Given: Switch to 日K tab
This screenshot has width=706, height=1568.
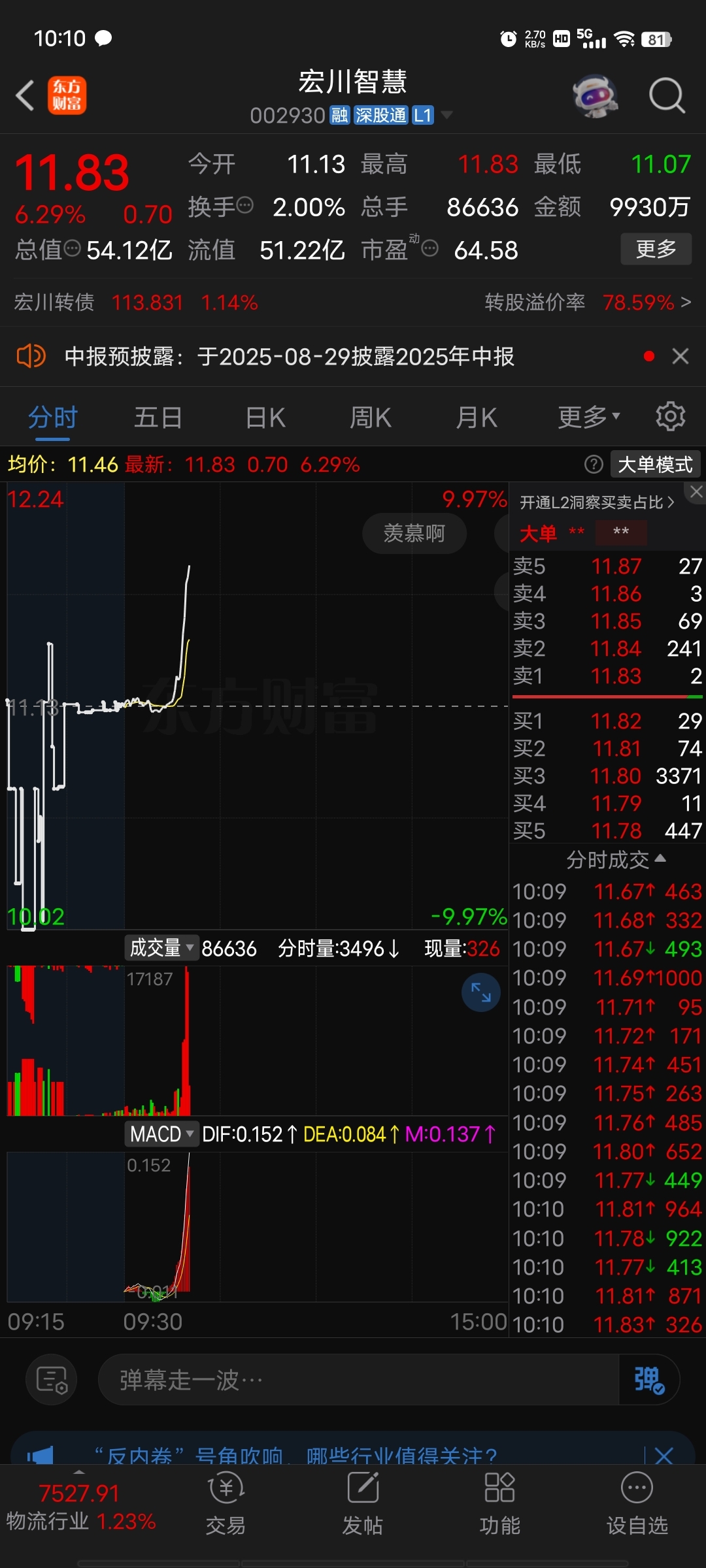Looking at the screenshot, I should pyautogui.click(x=265, y=416).
